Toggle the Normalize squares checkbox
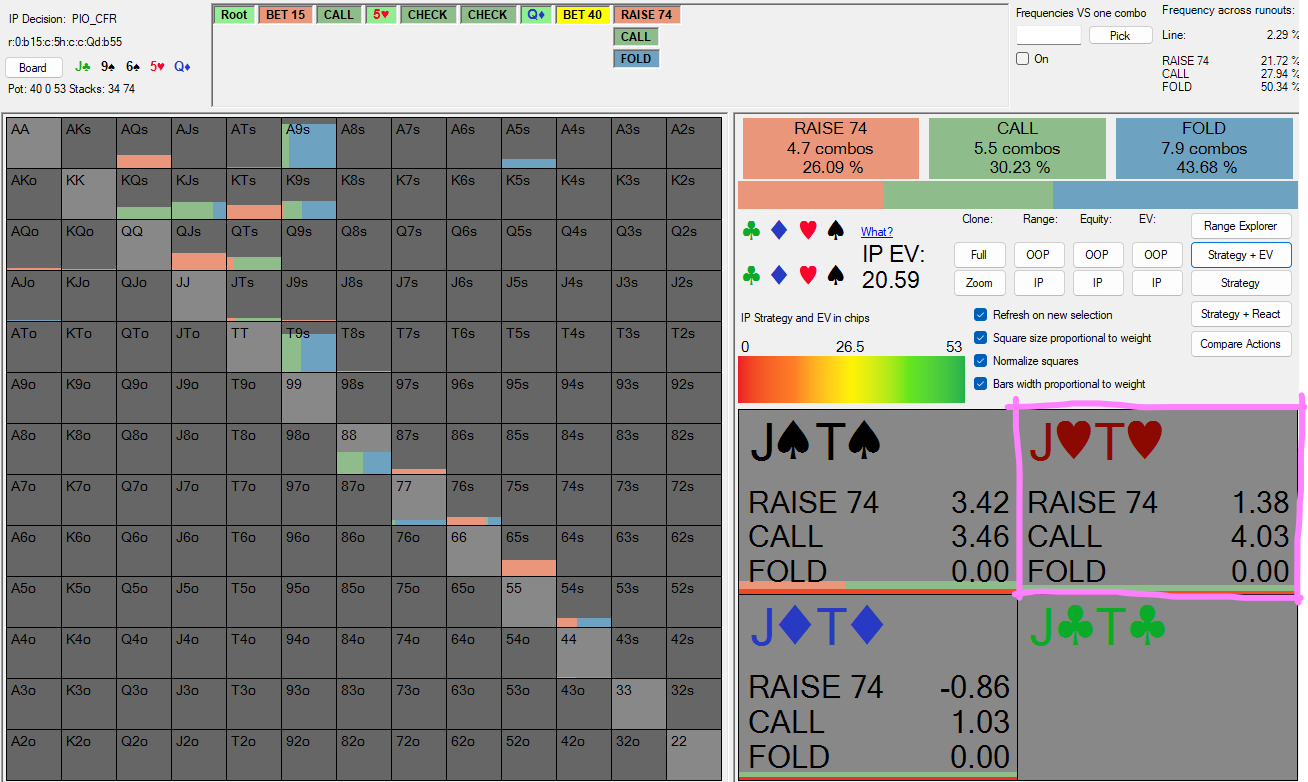 [x=980, y=361]
